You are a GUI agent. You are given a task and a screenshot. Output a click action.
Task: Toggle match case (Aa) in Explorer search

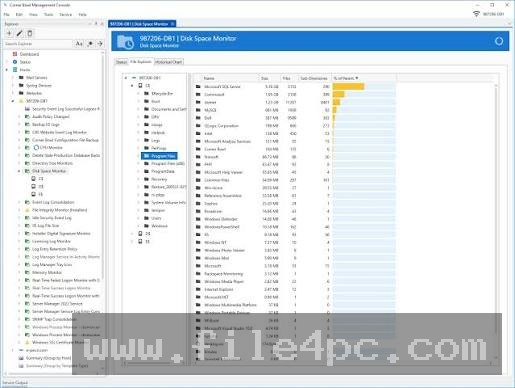click(x=79, y=44)
